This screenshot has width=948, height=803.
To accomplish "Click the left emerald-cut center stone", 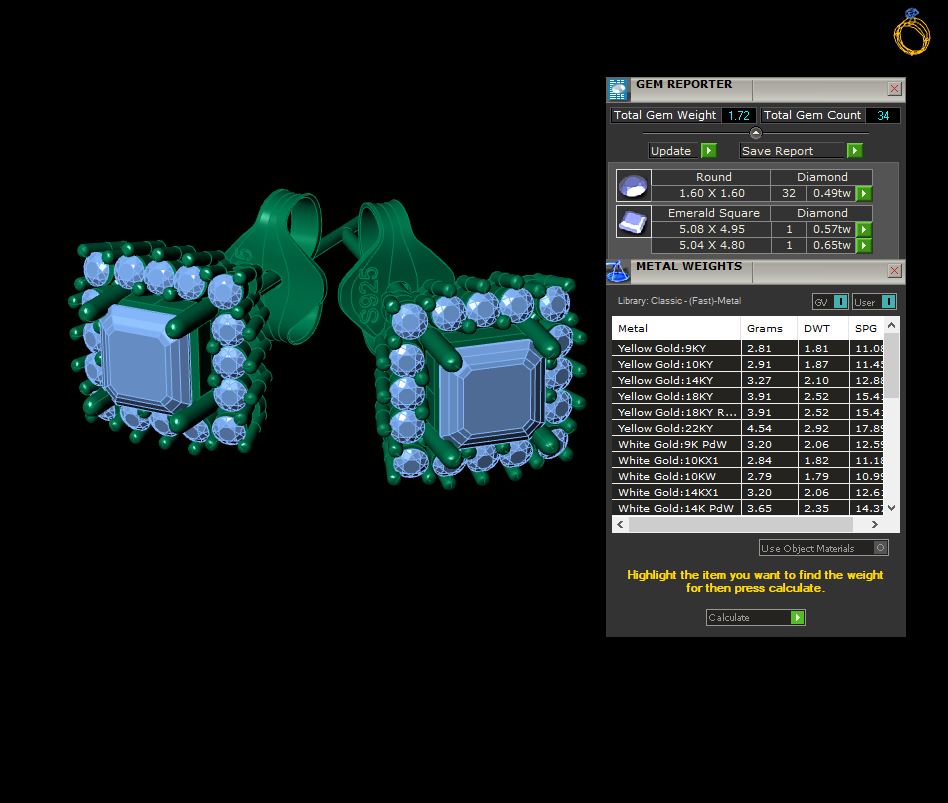I will pos(147,359).
